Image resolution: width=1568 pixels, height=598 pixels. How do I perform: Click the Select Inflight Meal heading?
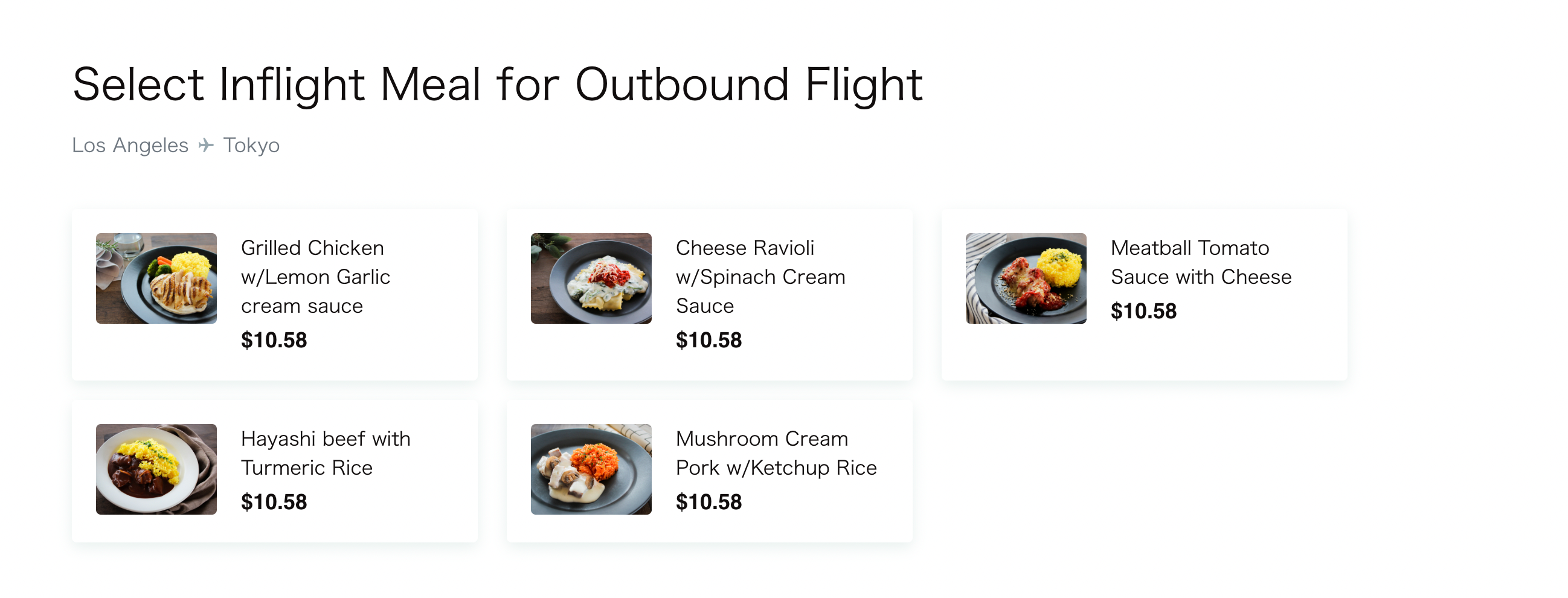pyautogui.click(x=496, y=84)
